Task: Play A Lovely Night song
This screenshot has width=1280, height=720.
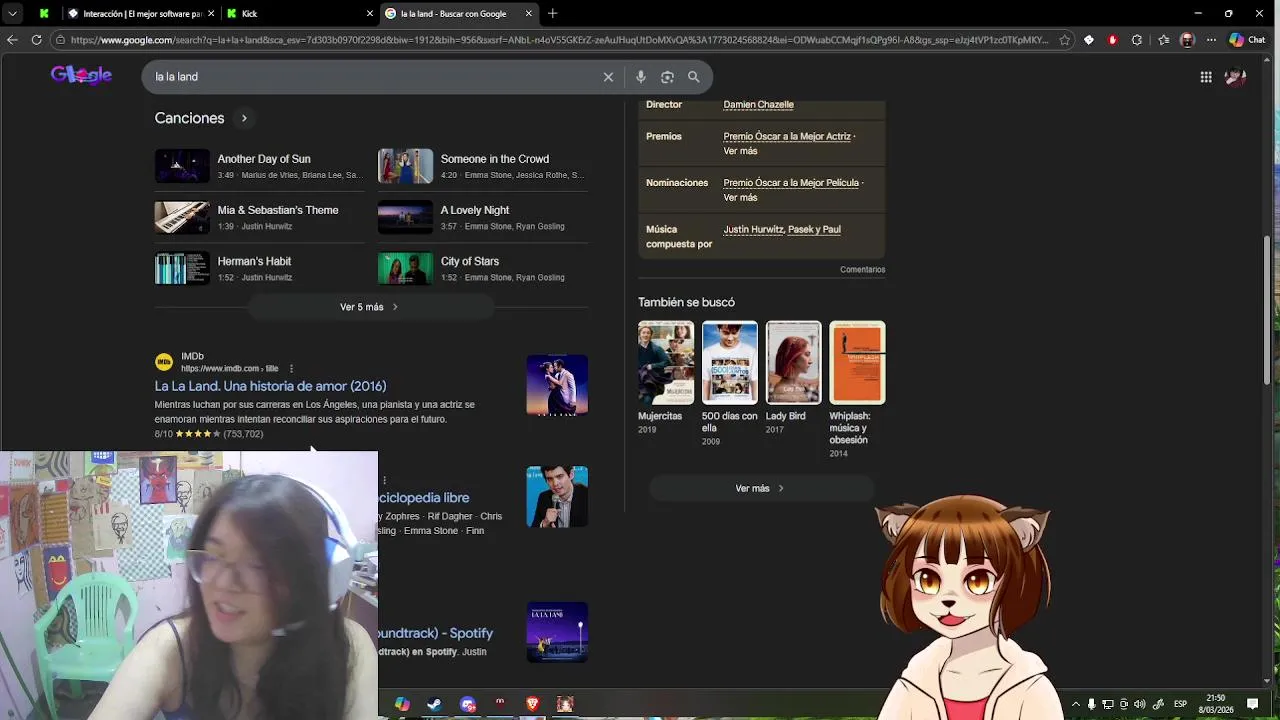Action: point(483,217)
